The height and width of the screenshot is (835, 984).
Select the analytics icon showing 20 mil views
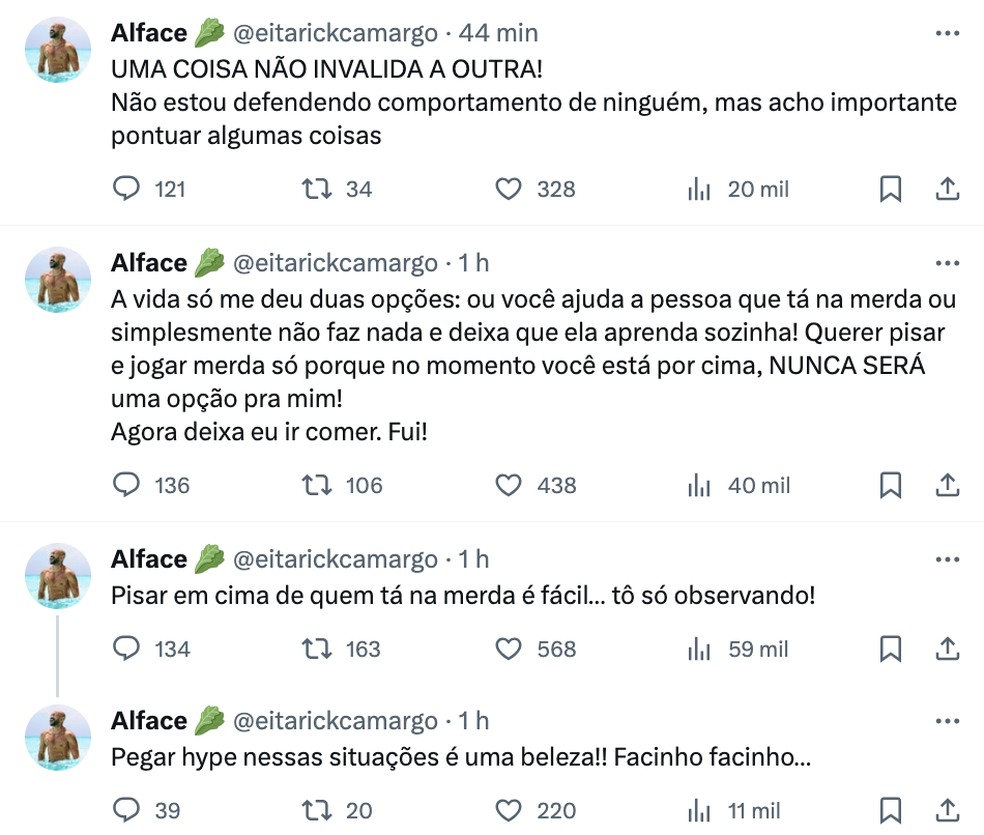tap(699, 189)
